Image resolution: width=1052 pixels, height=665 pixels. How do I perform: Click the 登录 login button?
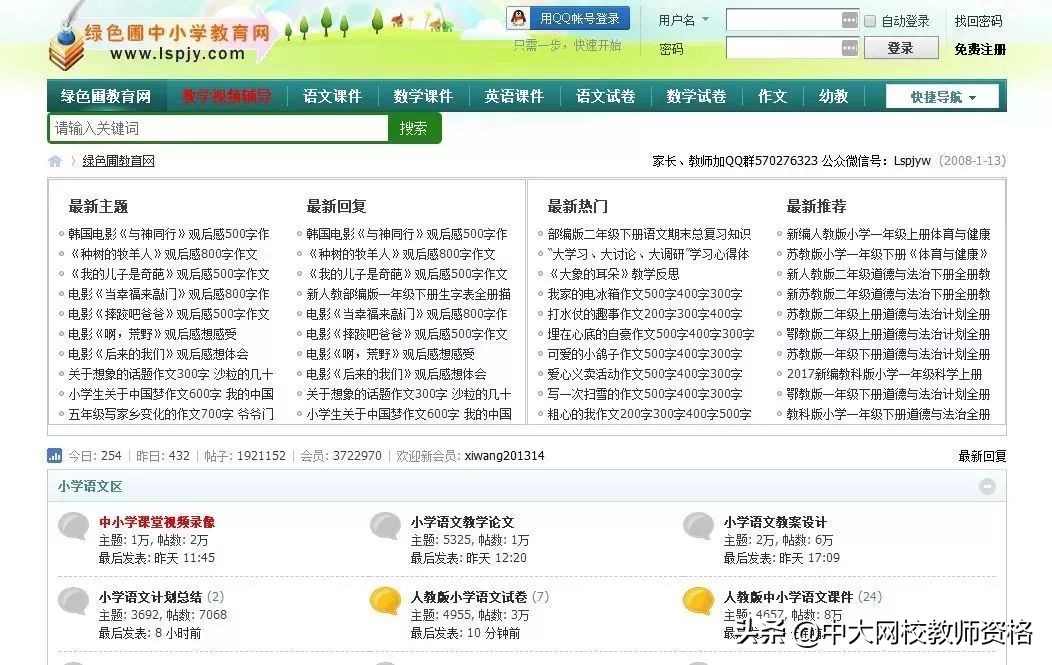pos(900,47)
